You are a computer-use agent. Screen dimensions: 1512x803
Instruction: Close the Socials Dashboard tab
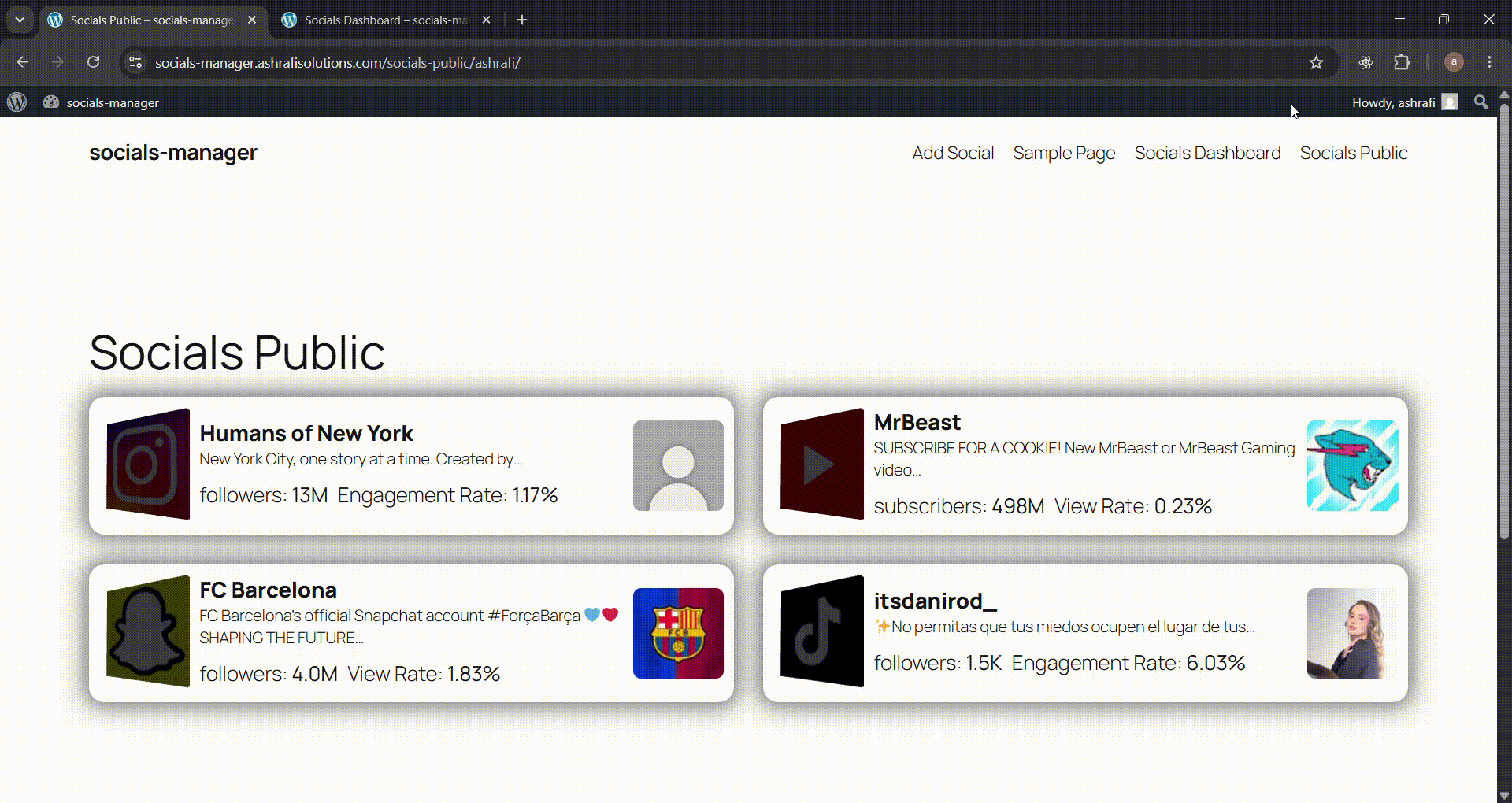tap(487, 20)
